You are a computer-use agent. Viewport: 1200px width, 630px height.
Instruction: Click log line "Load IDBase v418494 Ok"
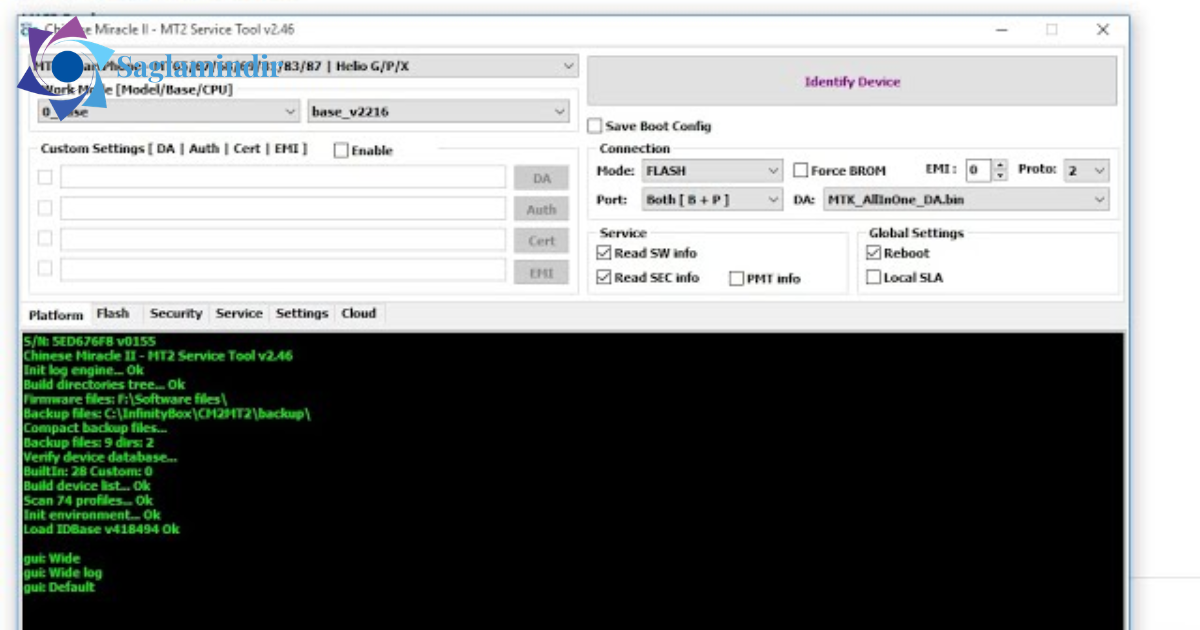[101, 529]
